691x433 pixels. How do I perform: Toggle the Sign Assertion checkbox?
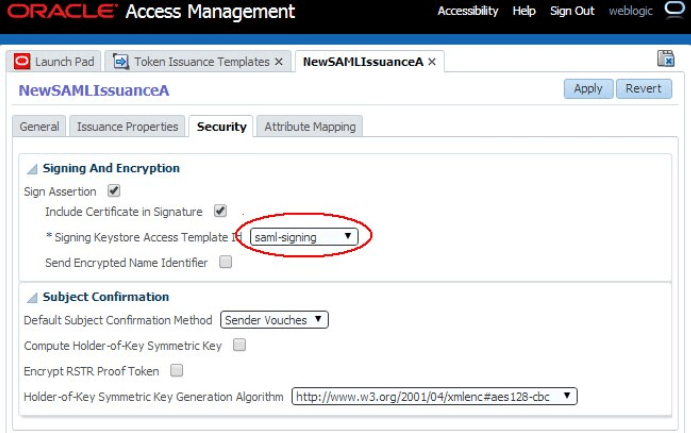pos(114,191)
